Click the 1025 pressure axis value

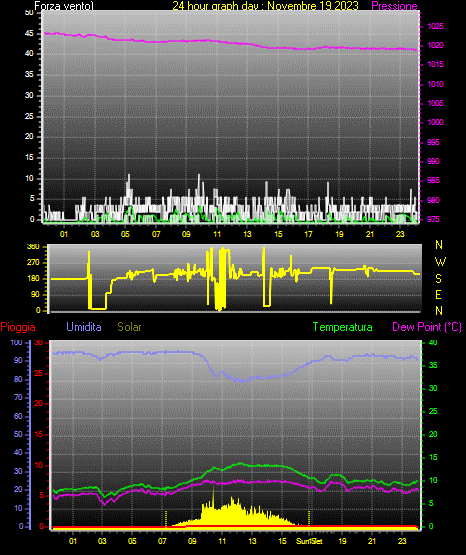435,26
